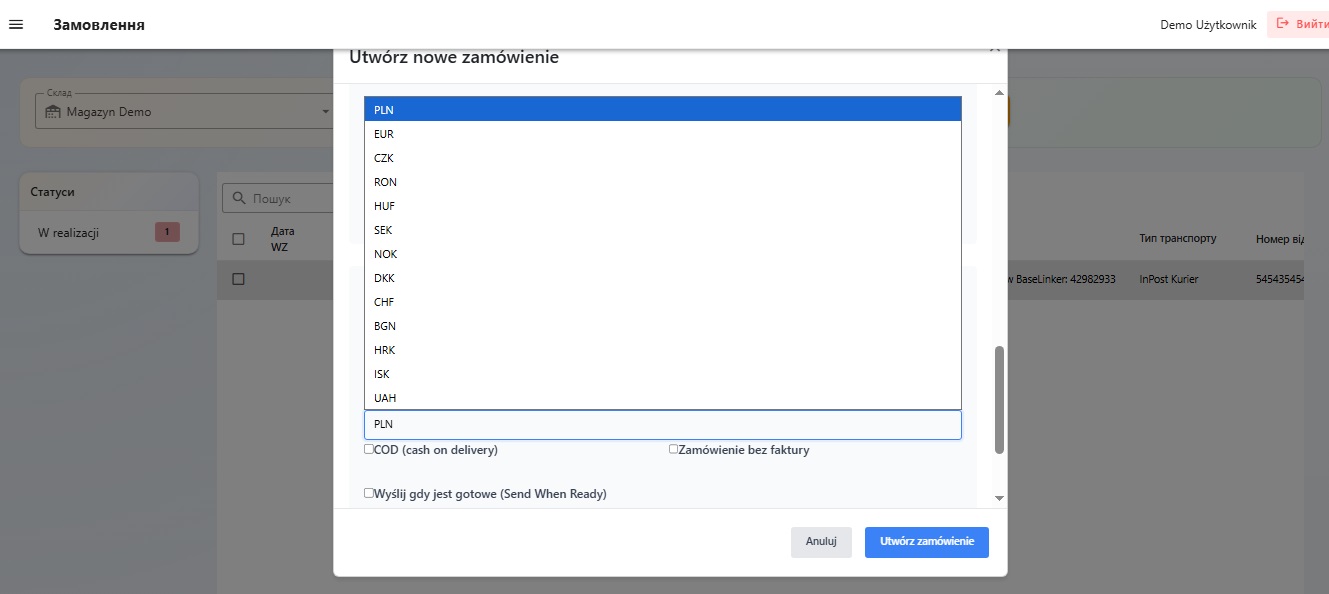The image size is (1329, 594).
Task: Click the W realizacji count badge
Action: click(167, 232)
